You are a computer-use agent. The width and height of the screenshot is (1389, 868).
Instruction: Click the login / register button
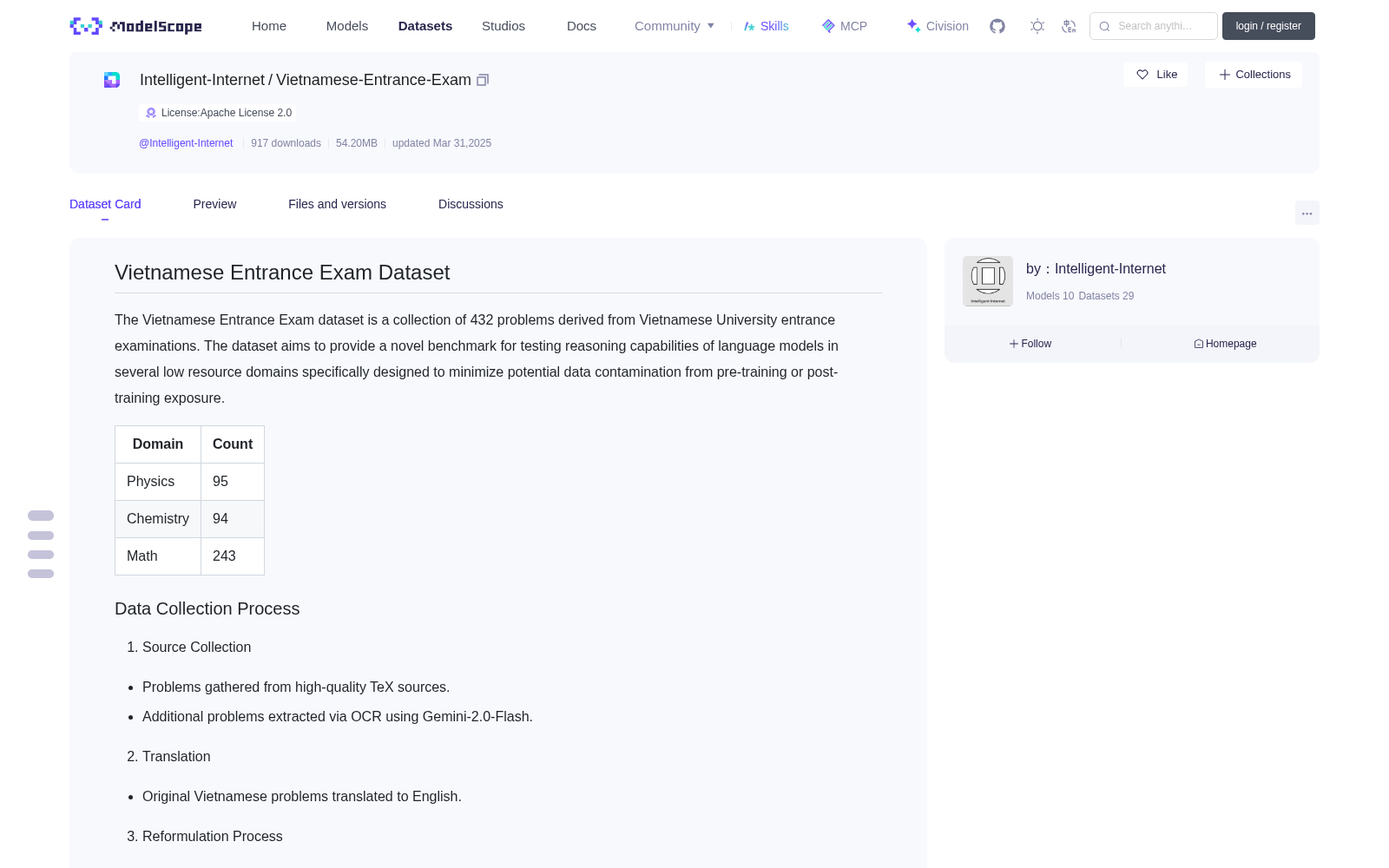tap(1268, 26)
